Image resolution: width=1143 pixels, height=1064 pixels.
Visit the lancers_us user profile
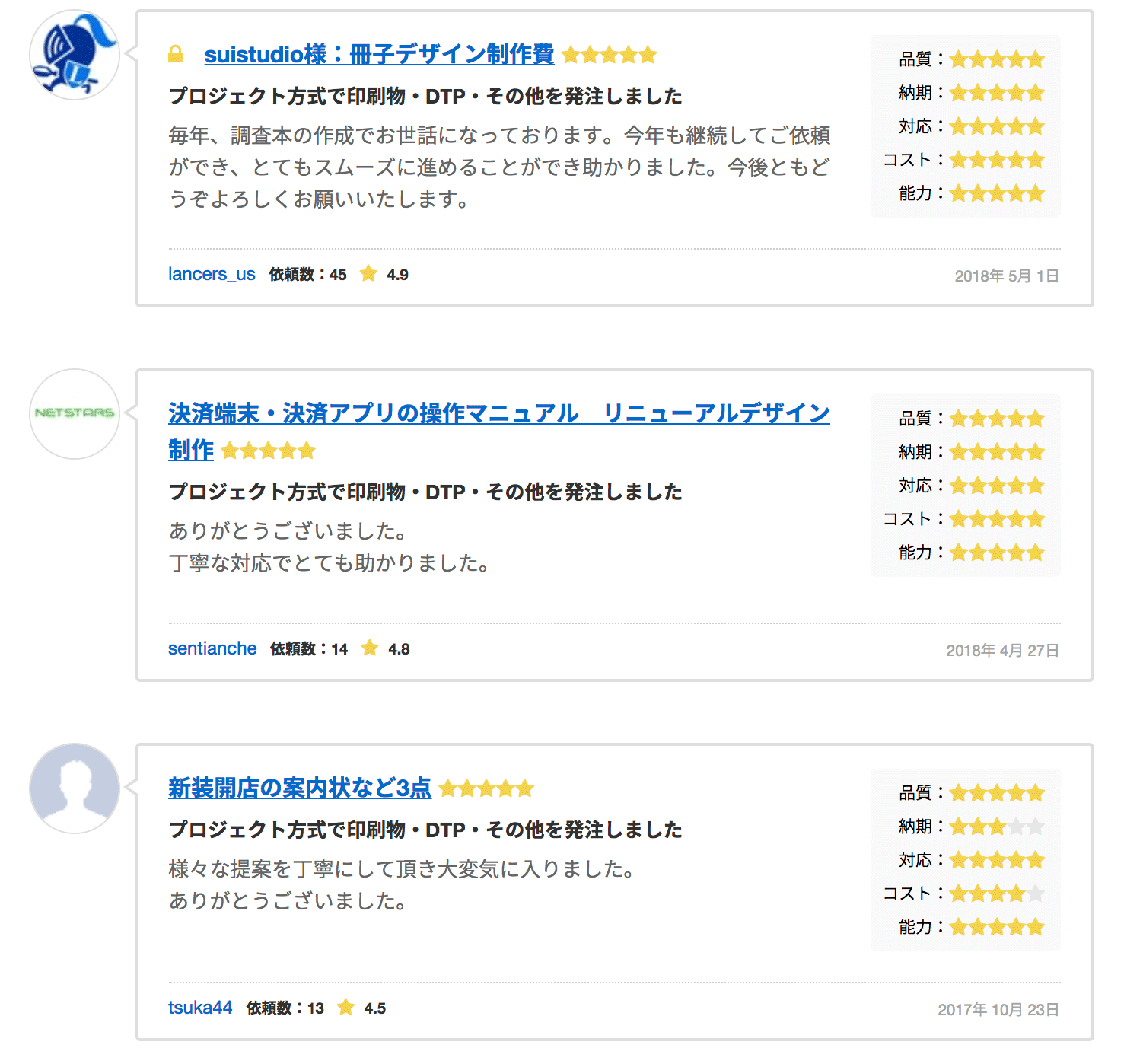212,274
